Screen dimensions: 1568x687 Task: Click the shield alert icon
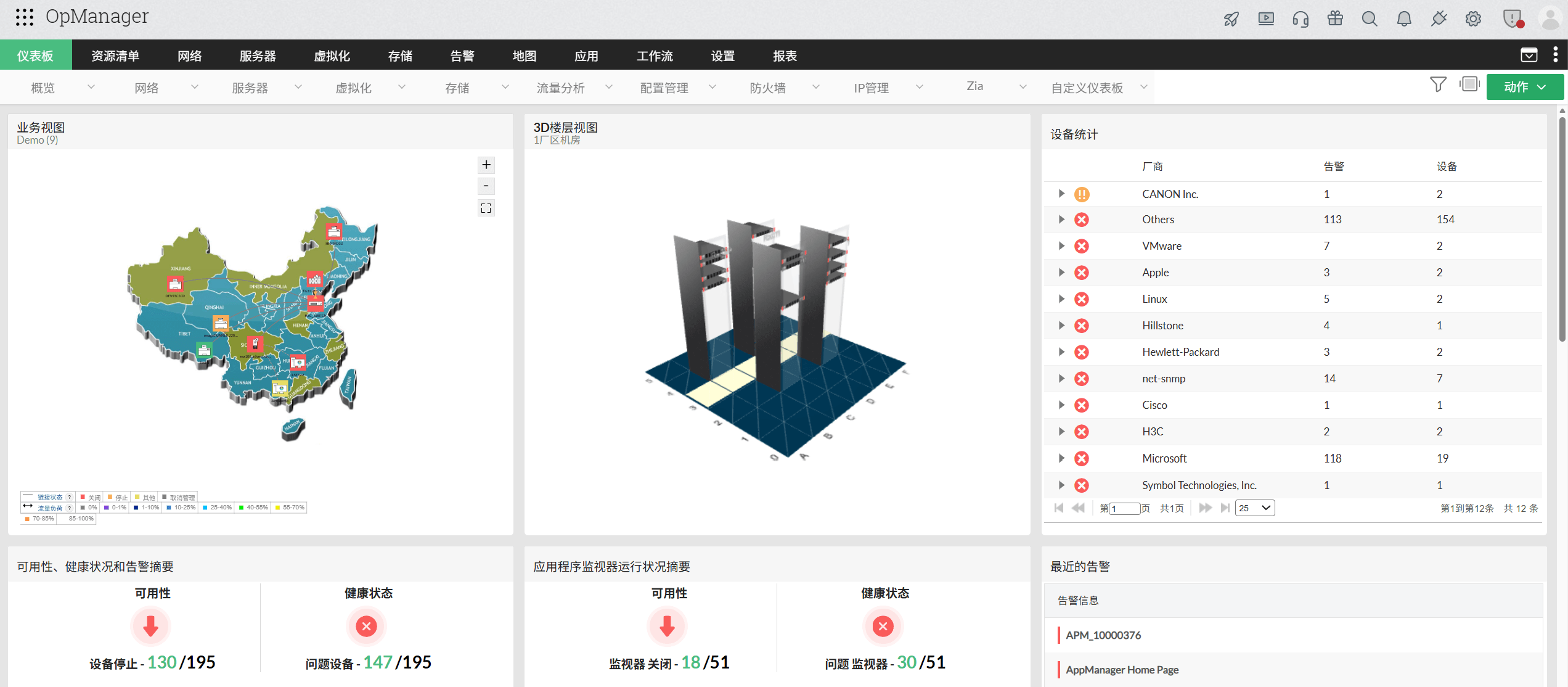pyautogui.click(x=1513, y=19)
